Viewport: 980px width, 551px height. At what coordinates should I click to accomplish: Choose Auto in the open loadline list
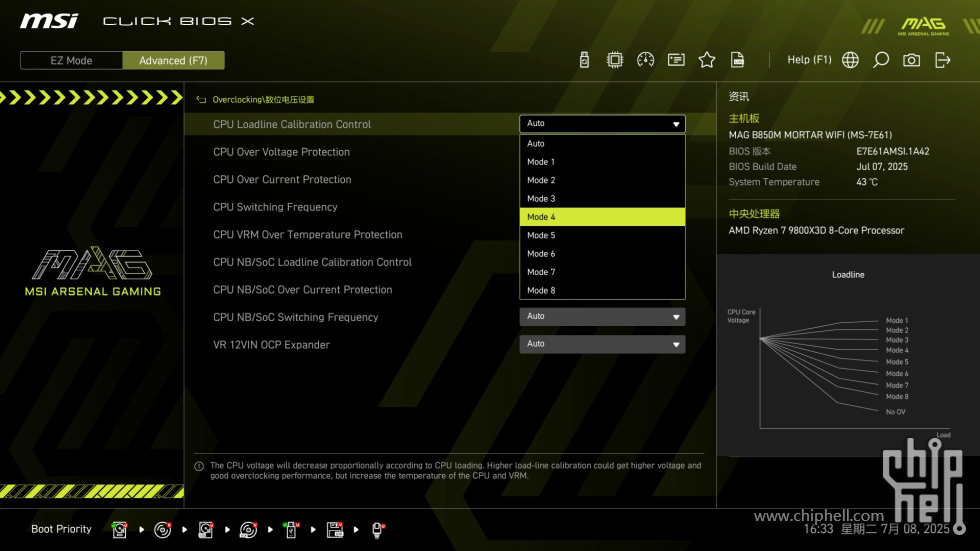pos(602,144)
